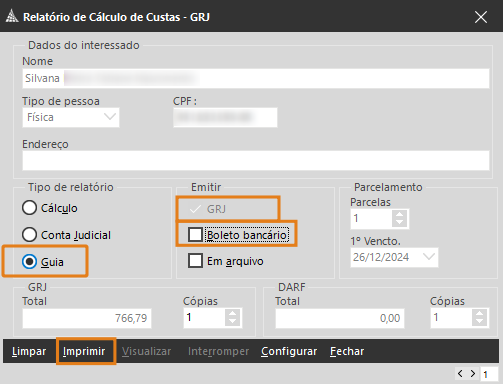Increase DARF Cópias with up arrow

(x=479, y=313)
